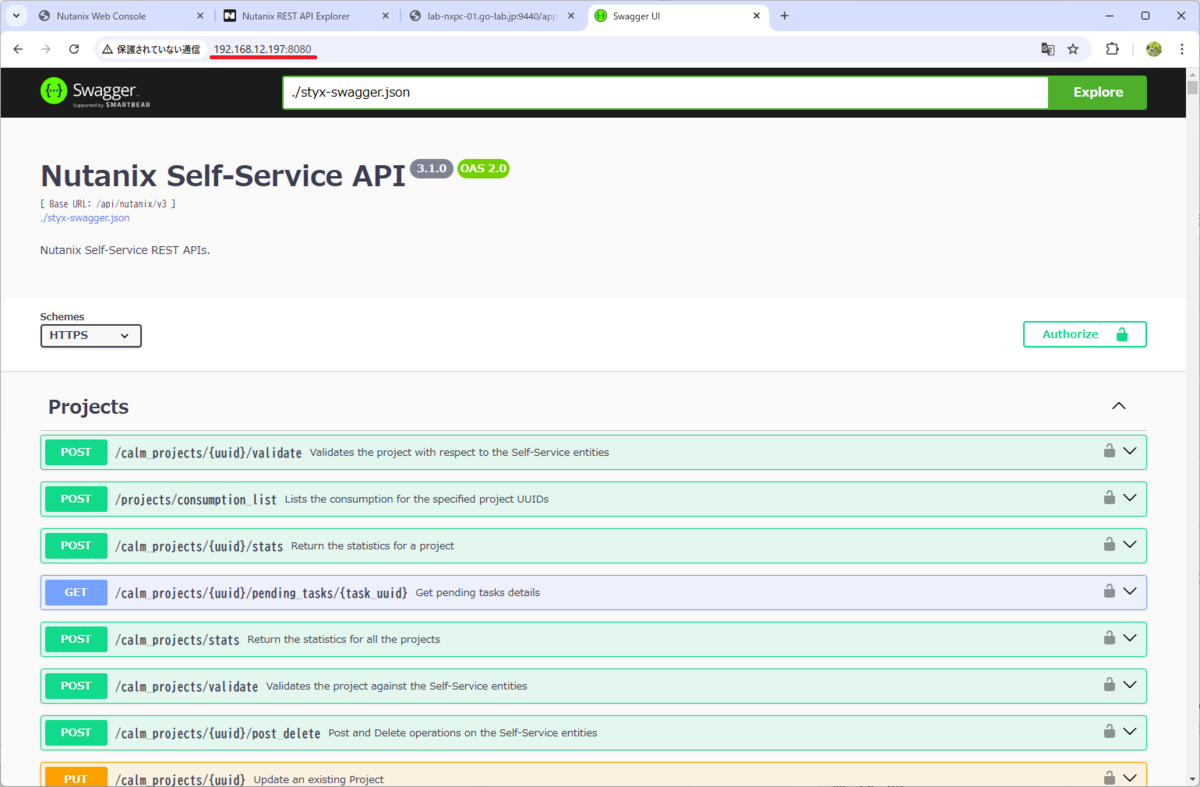Click the GET method badge
The image size is (1200, 787).
tap(76, 592)
